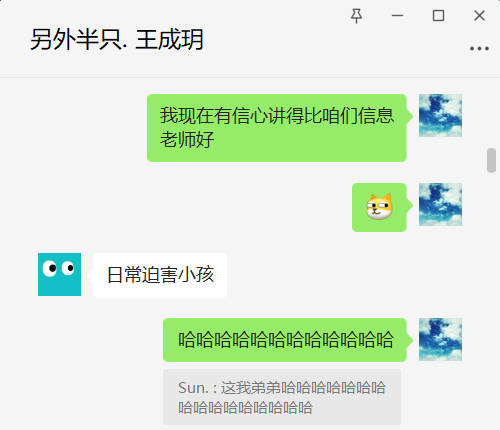Click scrollbar track above the thumb
The width and height of the screenshot is (500, 430).
pos(491,113)
